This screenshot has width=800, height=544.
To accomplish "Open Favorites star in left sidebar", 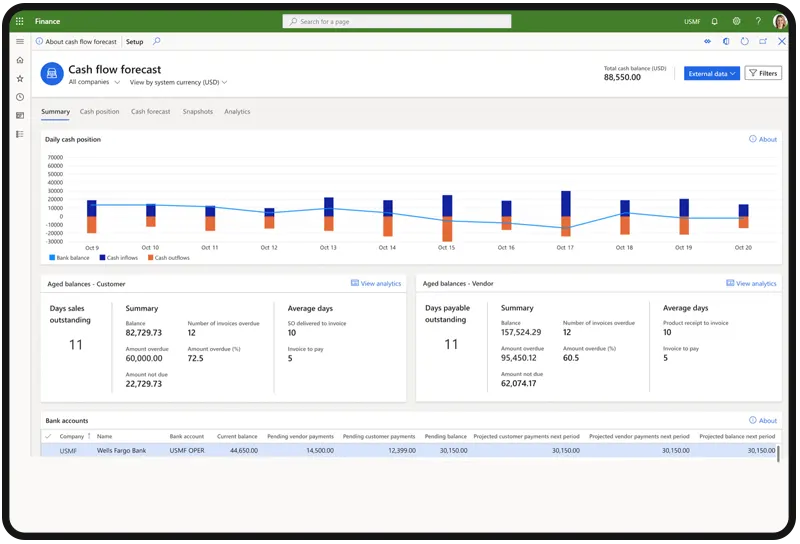I will [20, 78].
